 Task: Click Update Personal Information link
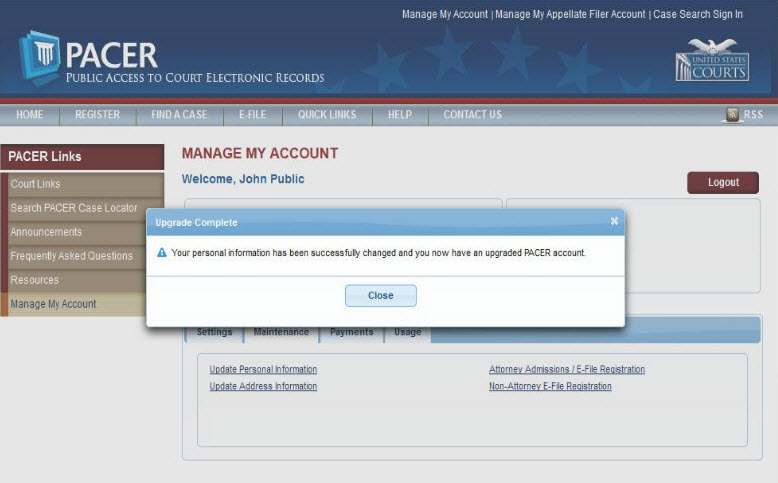[263, 369]
